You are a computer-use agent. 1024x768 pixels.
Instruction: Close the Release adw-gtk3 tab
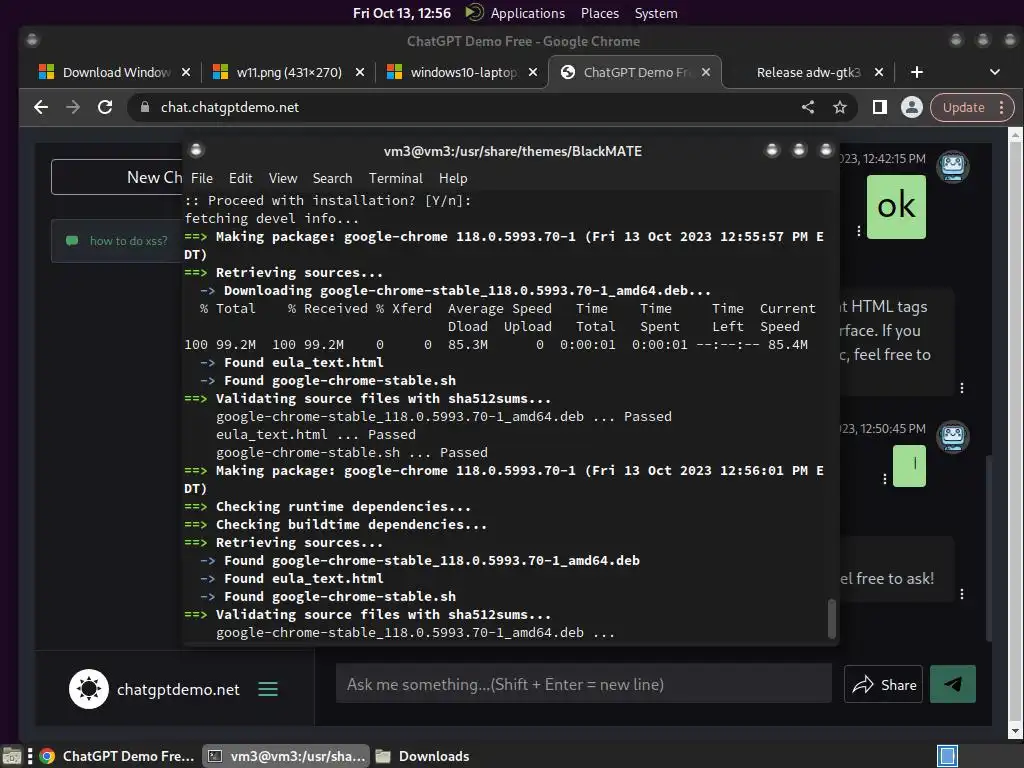point(879,72)
